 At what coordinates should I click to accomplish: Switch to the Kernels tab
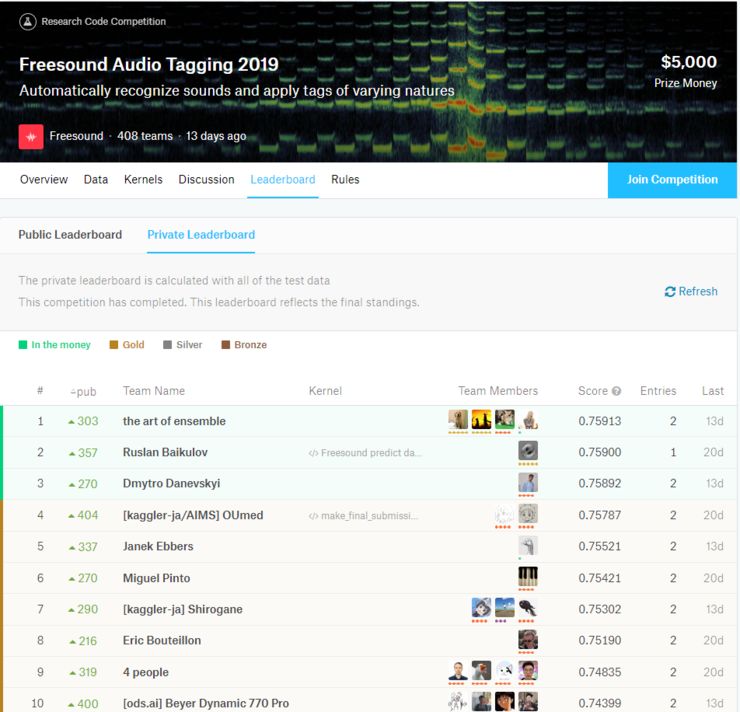(143, 179)
